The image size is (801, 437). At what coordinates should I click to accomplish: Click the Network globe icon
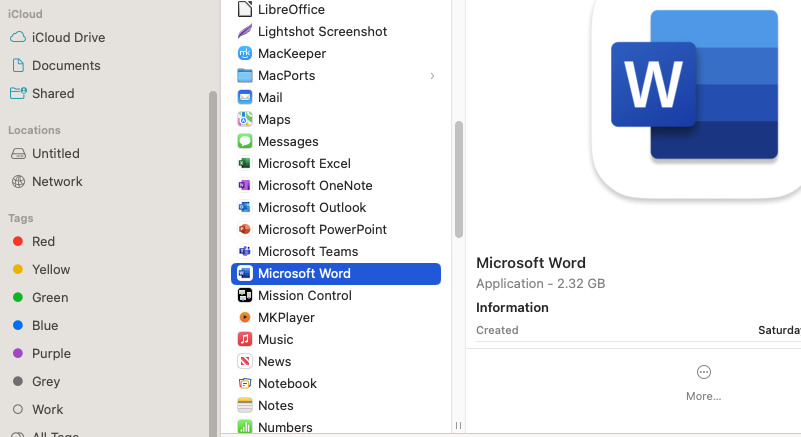pos(18,181)
